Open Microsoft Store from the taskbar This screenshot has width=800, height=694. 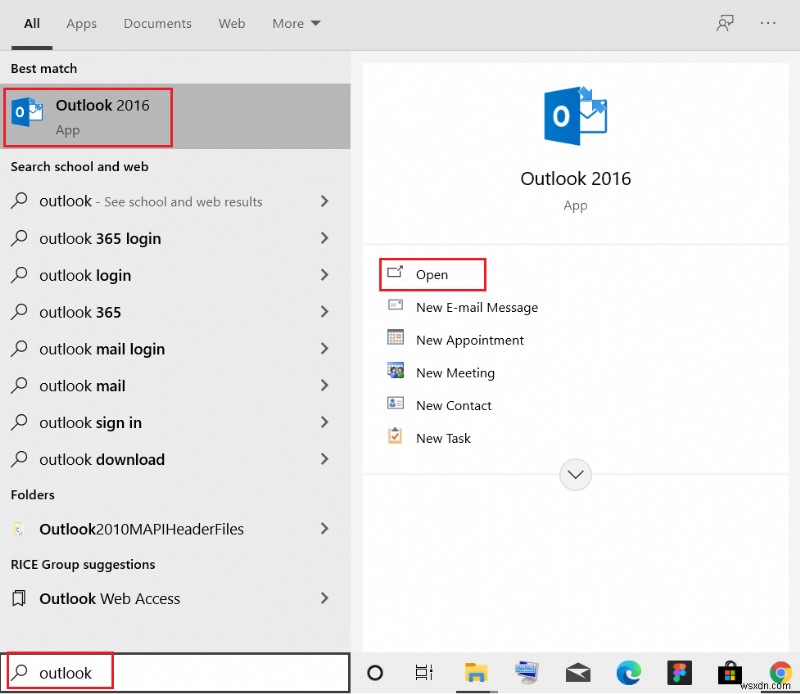point(730,673)
